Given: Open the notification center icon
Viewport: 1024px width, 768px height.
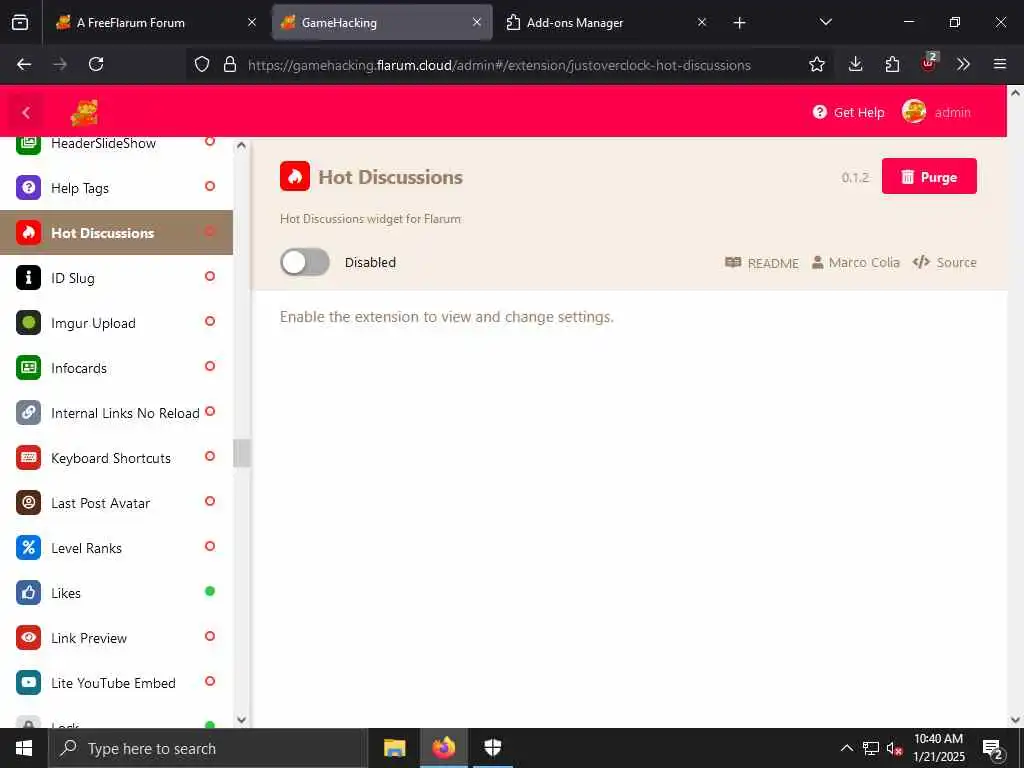Looking at the screenshot, I should [x=993, y=750].
